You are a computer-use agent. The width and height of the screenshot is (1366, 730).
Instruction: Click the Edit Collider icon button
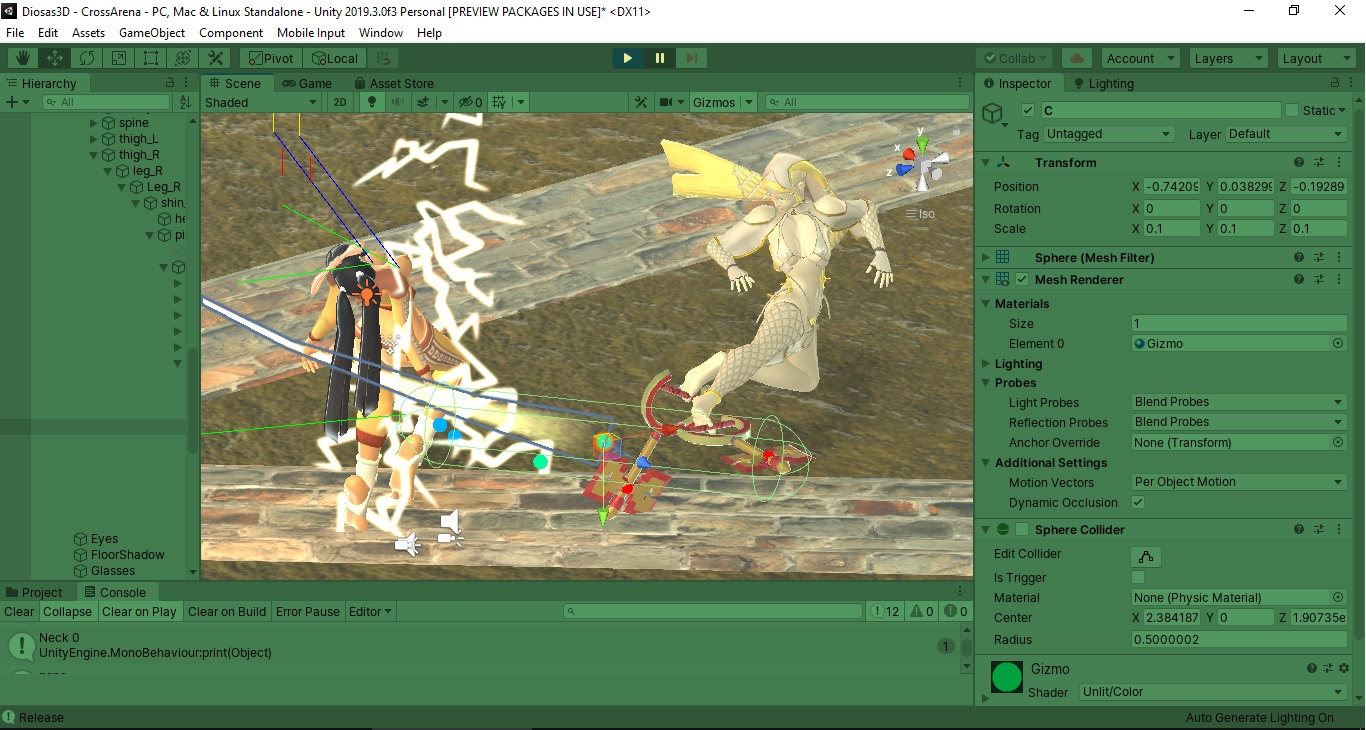coord(1146,556)
